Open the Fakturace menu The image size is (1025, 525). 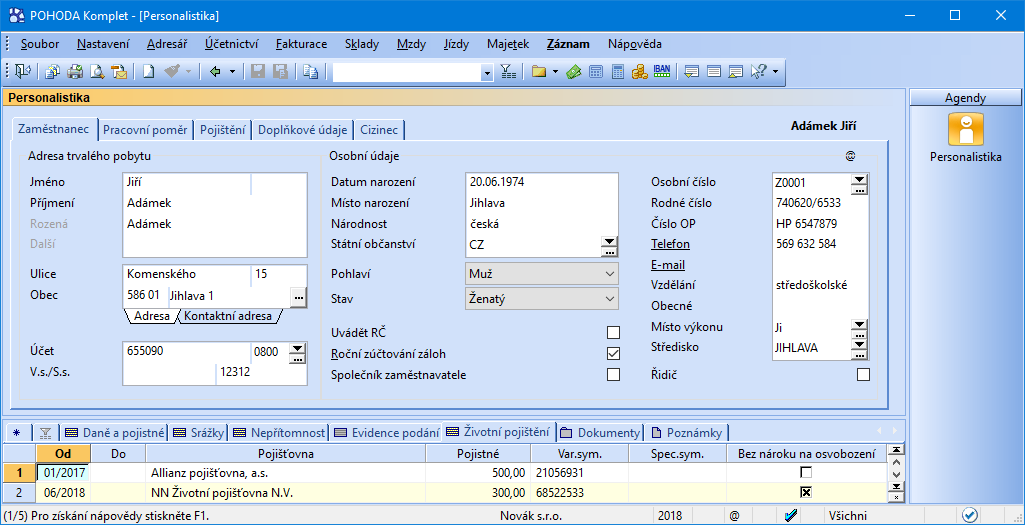click(x=301, y=44)
